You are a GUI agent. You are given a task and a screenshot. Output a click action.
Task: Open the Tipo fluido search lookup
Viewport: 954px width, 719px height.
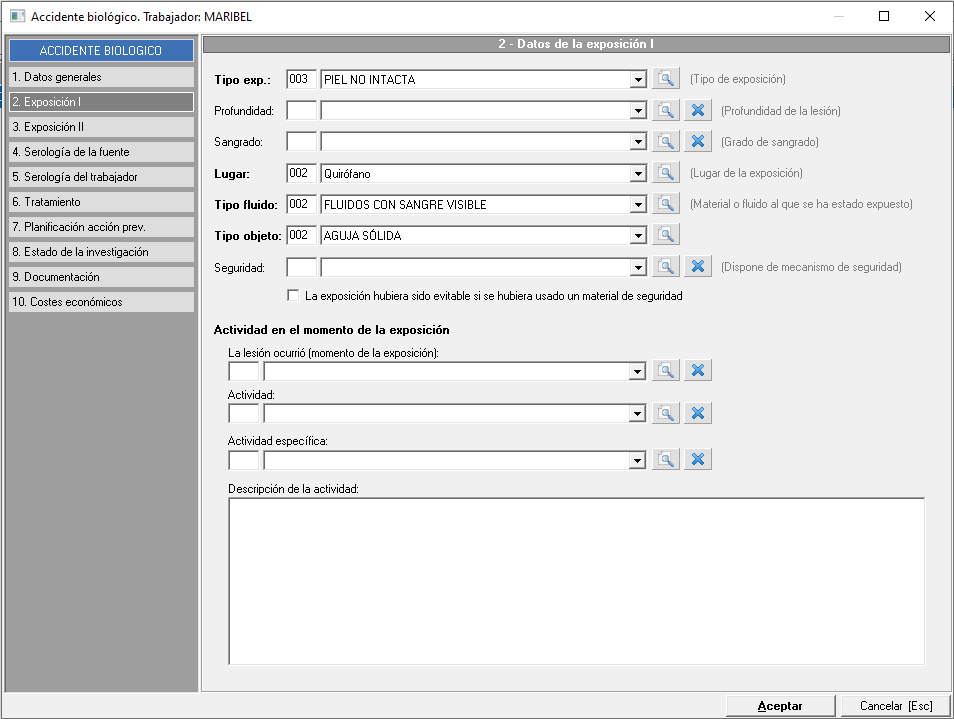pyautogui.click(x=666, y=204)
